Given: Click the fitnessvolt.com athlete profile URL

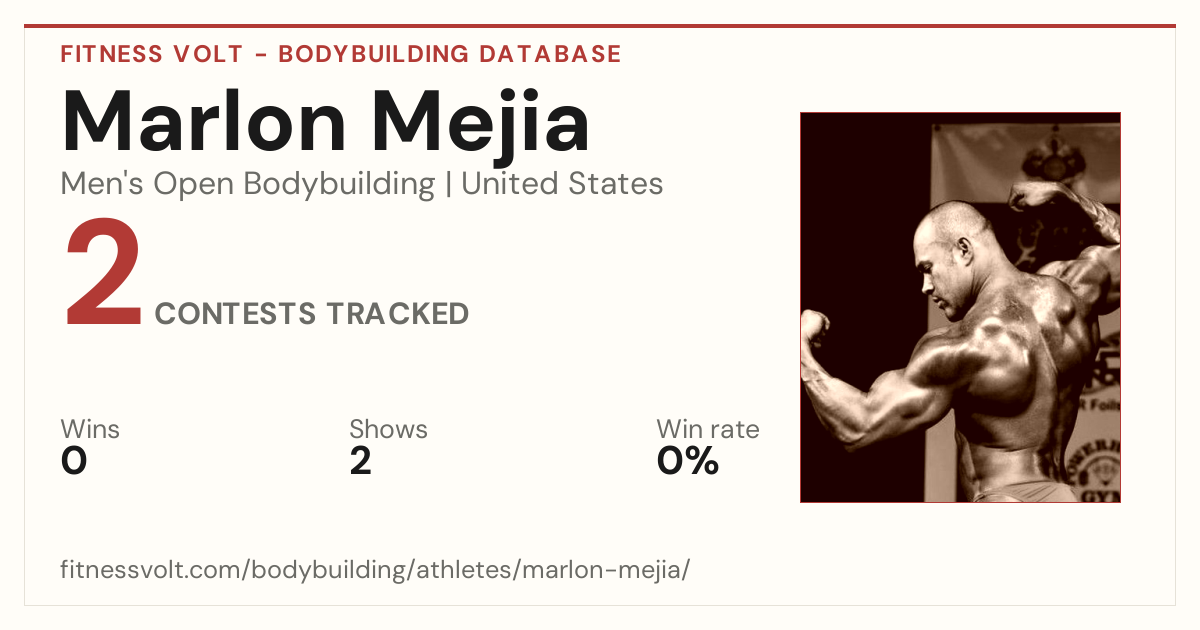Looking at the screenshot, I should click(376, 571).
